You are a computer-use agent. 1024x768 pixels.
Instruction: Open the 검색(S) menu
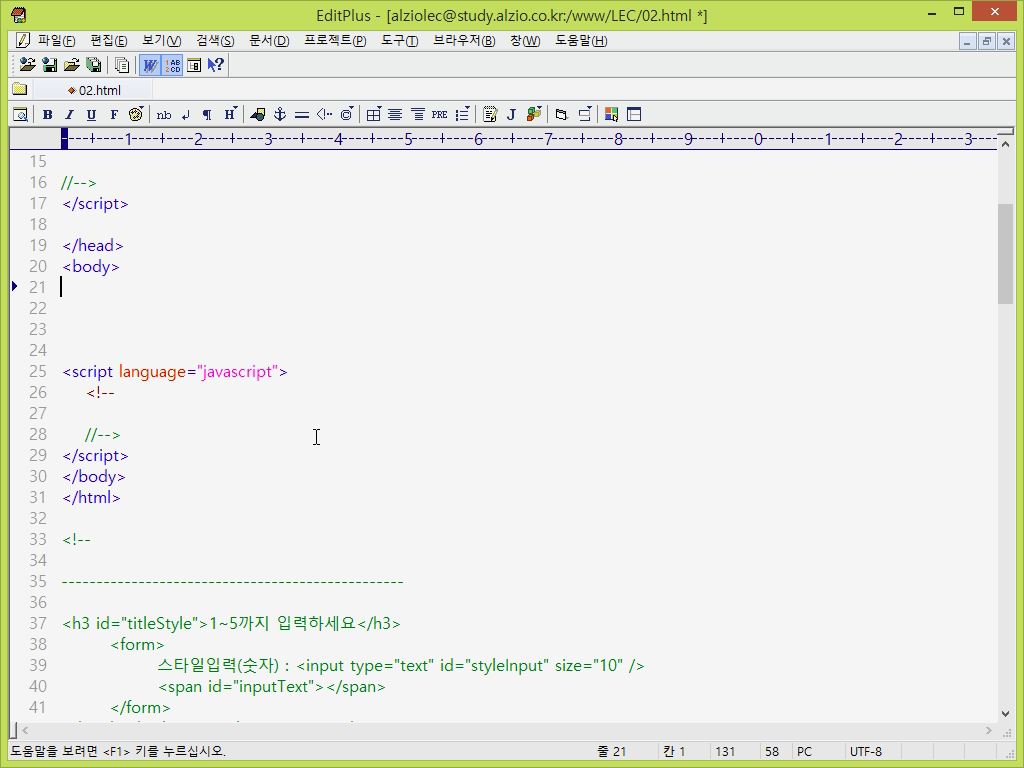pos(215,40)
